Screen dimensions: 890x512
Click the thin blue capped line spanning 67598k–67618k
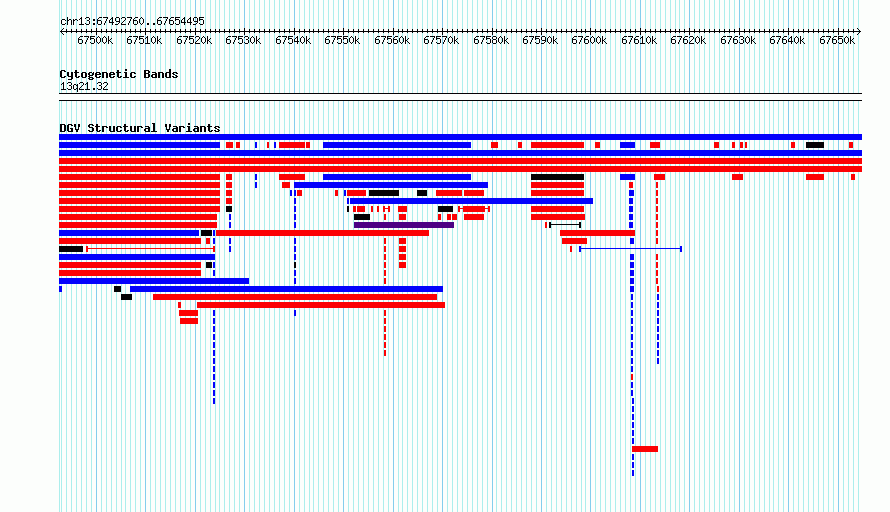pos(631,249)
